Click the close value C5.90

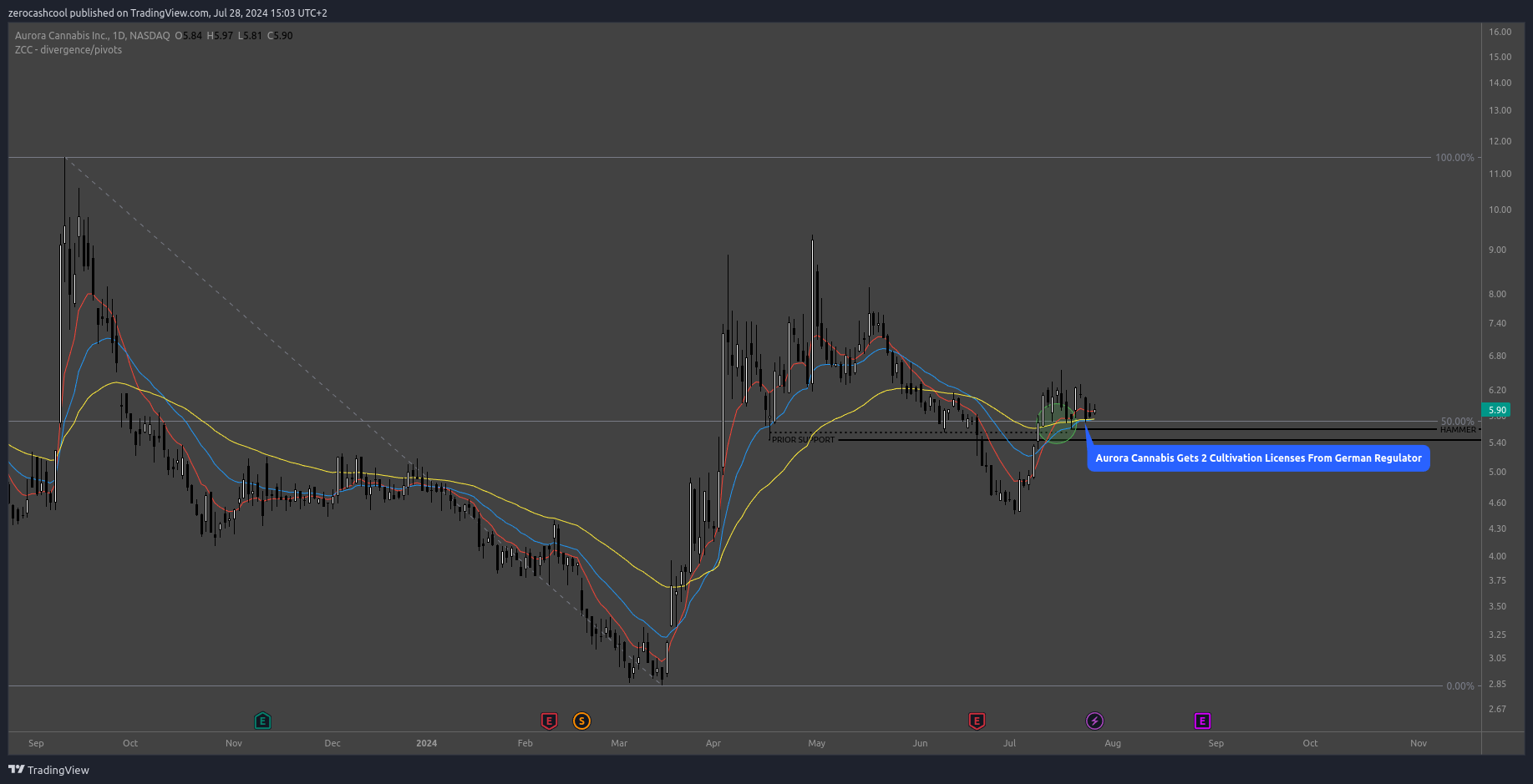[x=280, y=36]
